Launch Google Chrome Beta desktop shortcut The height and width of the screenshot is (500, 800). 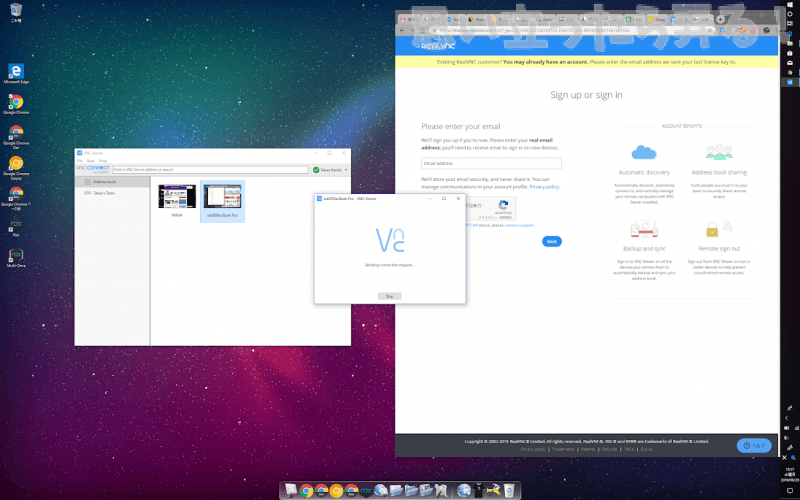[16, 197]
